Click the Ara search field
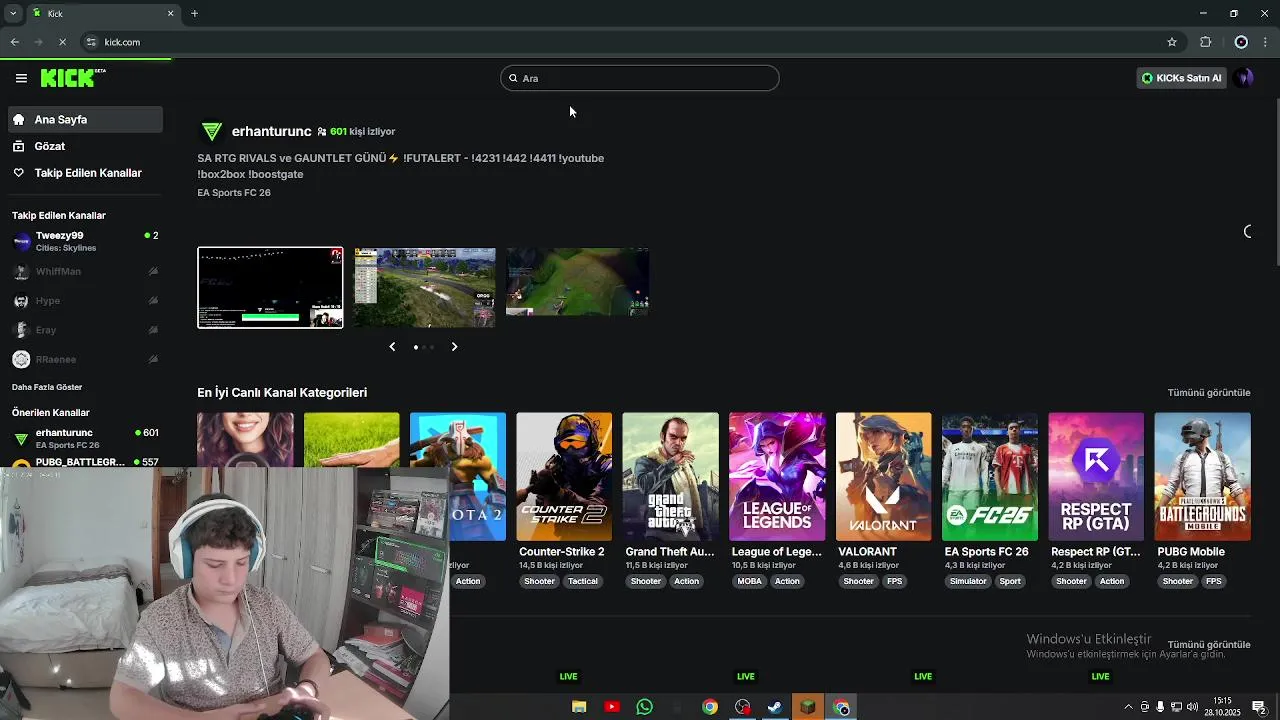 click(640, 78)
